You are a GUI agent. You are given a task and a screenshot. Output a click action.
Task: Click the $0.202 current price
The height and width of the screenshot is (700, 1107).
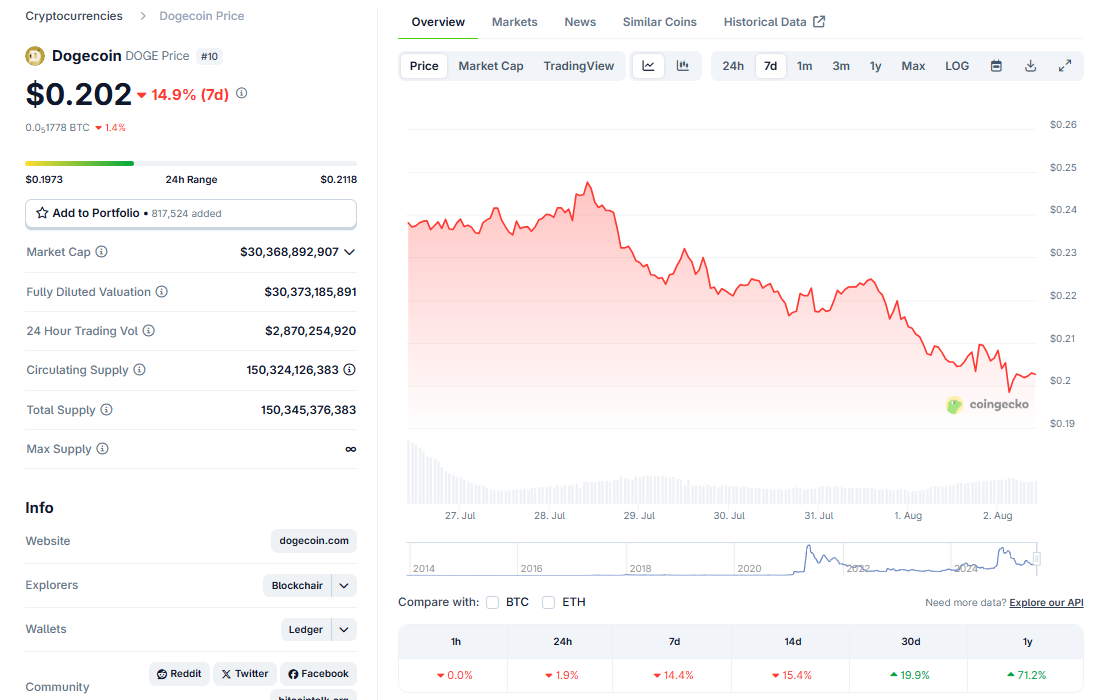coord(78,94)
